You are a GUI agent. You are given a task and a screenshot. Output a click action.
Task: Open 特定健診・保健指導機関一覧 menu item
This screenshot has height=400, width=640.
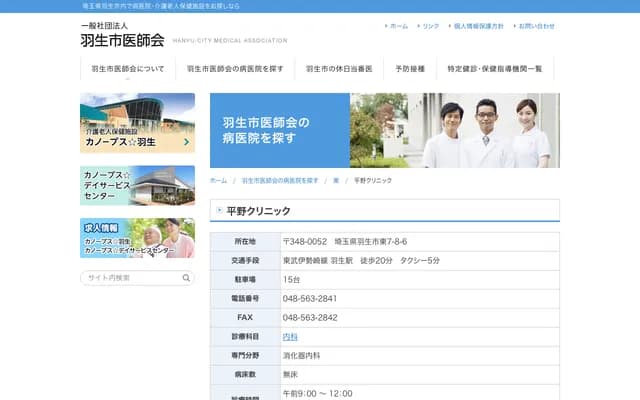point(494,69)
